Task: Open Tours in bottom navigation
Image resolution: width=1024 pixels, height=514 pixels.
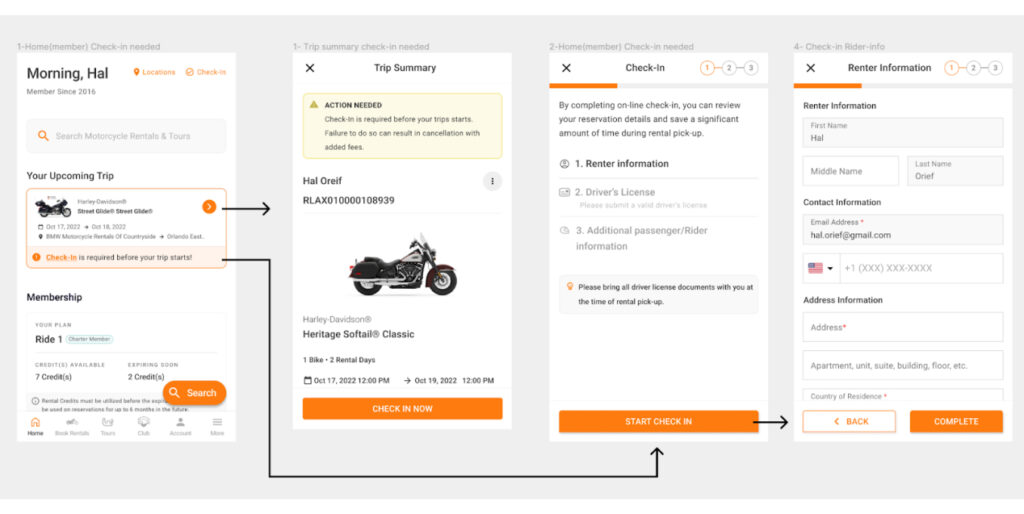Action: coord(108,426)
